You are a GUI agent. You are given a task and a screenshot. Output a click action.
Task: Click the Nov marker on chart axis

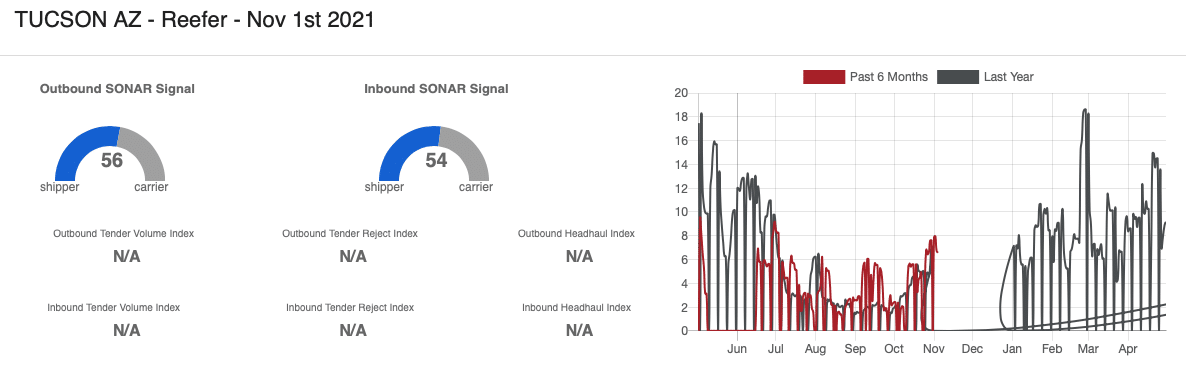point(934,349)
